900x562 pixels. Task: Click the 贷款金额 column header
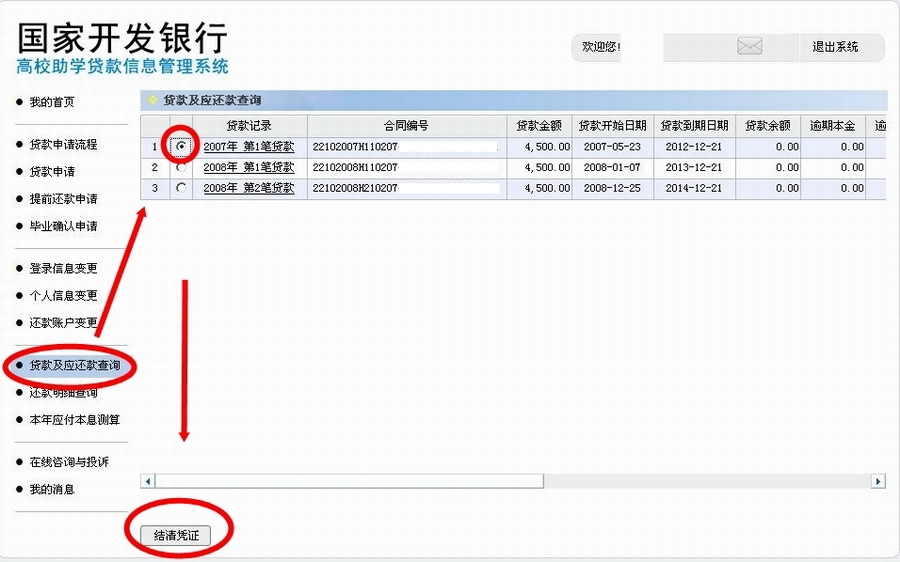(x=539, y=126)
